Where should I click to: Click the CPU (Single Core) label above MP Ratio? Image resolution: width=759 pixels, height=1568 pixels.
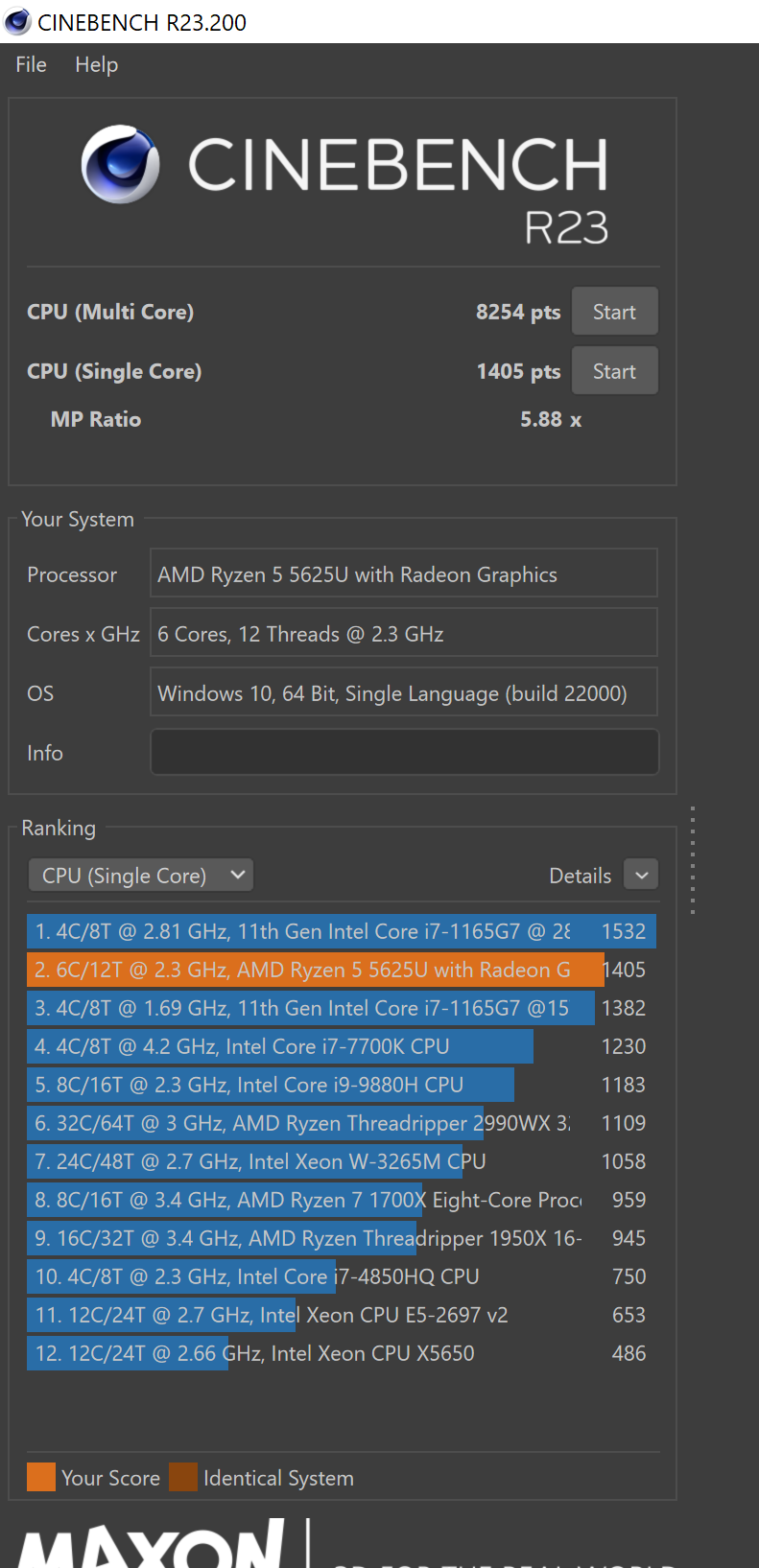[x=114, y=371]
